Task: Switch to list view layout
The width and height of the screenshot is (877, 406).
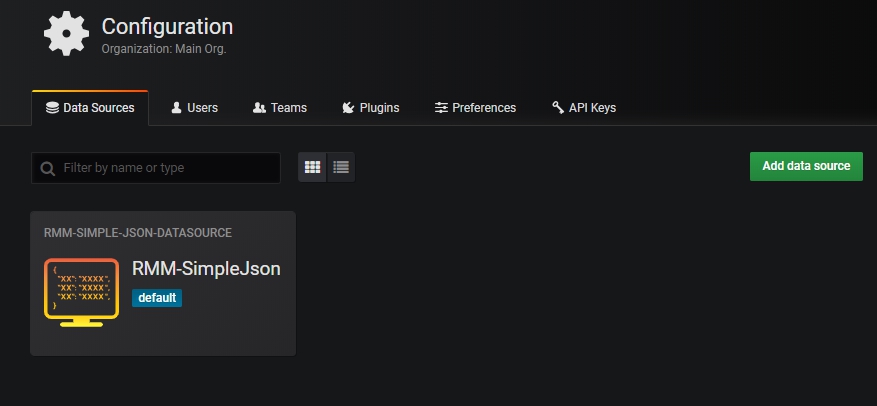Action: coord(341,167)
